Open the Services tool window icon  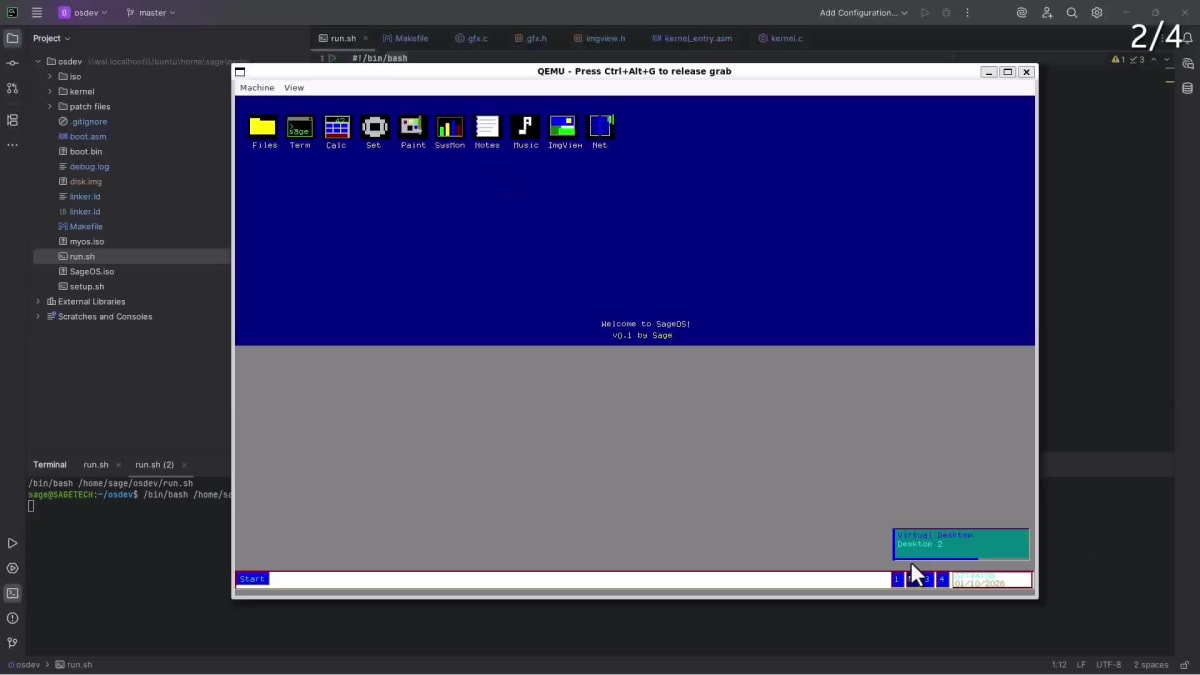click(12, 568)
